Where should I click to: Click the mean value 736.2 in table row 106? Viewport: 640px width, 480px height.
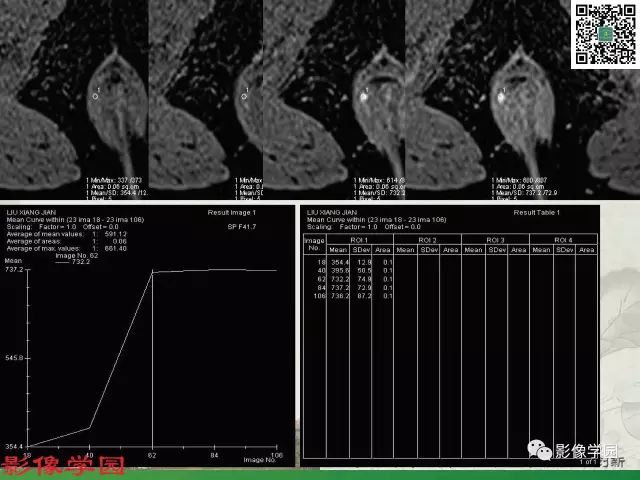tap(340, 296)
